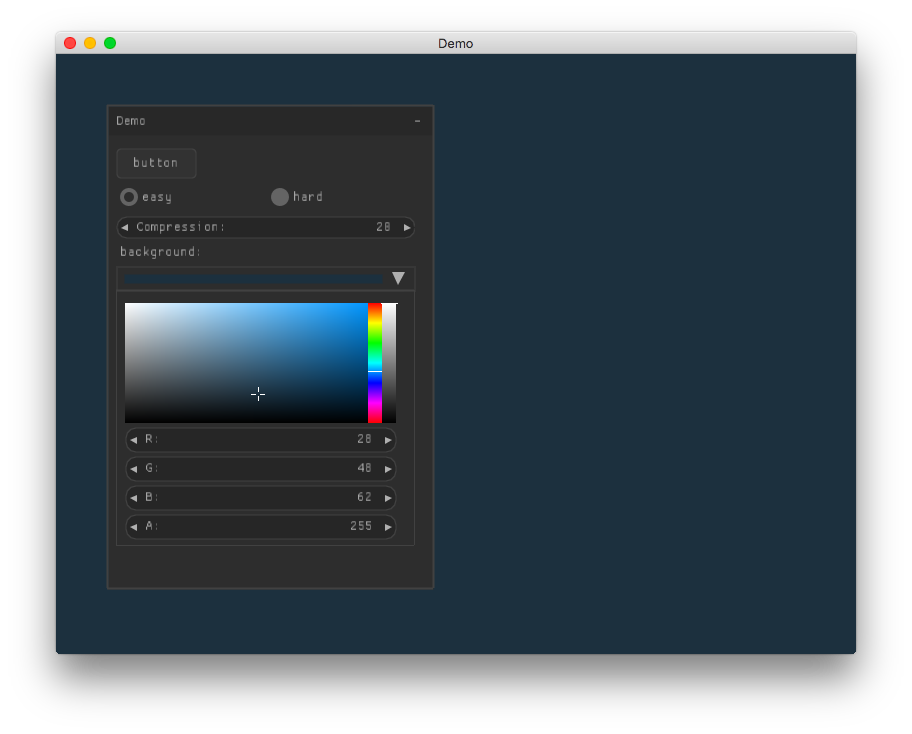912x734 pixels.
Task: Select the hard radio option
Action: (280, 197)
